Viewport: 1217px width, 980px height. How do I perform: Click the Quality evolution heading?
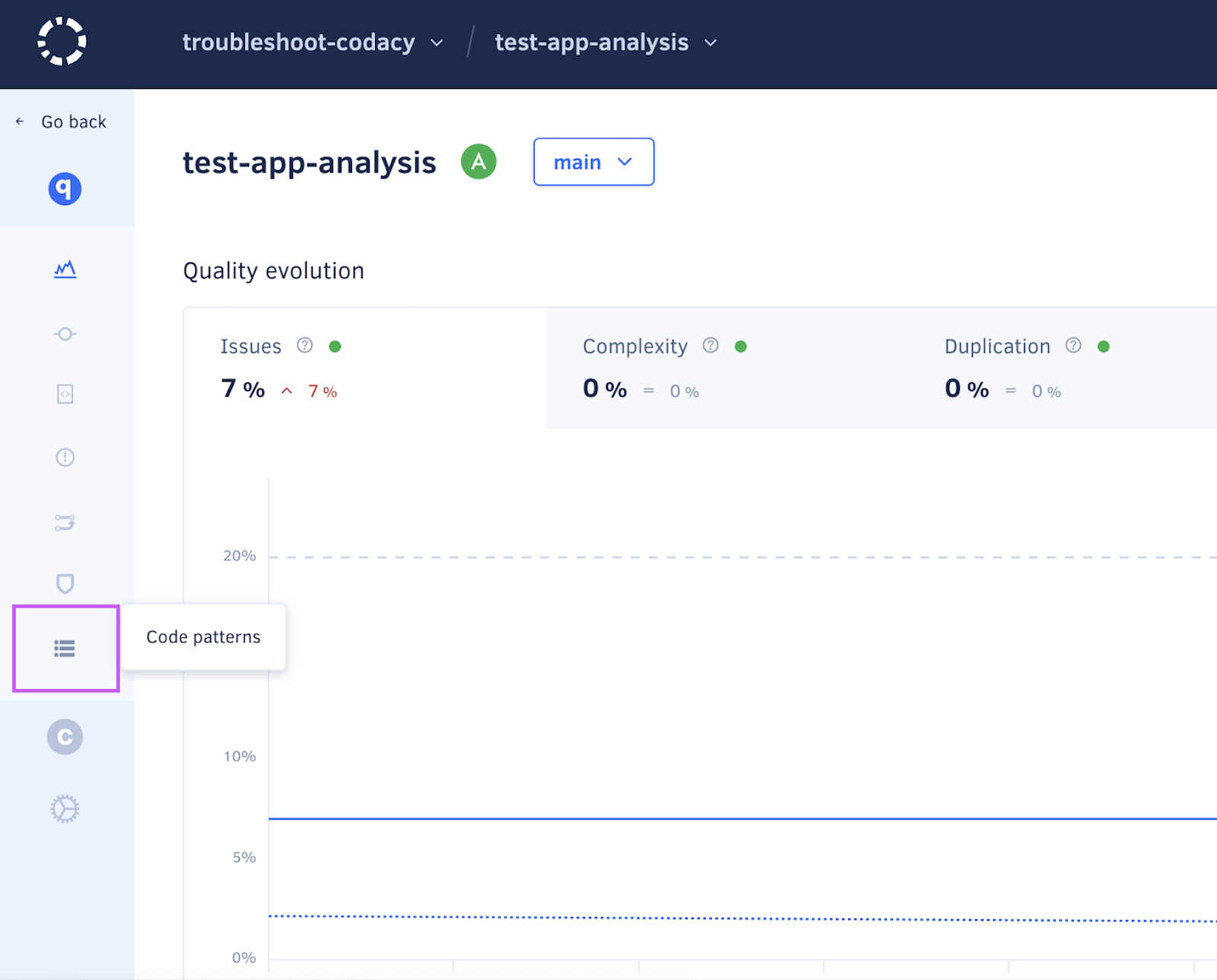pyautogui.click(x=274, y=271)
